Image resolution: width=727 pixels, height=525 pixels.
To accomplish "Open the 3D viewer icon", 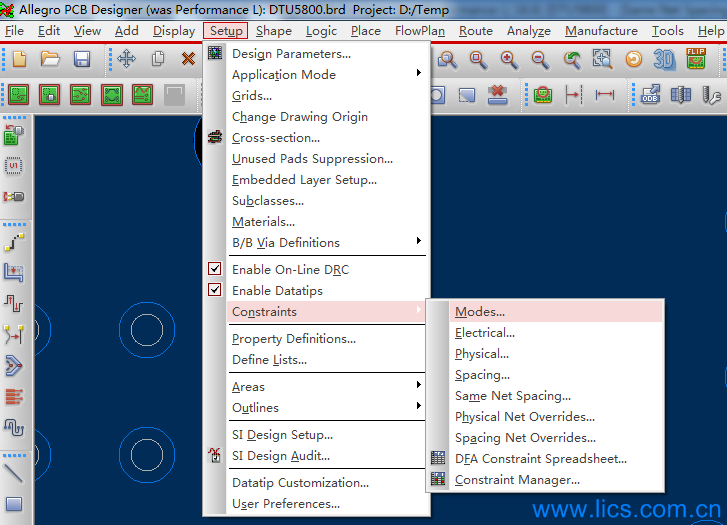I will (664, 59).
